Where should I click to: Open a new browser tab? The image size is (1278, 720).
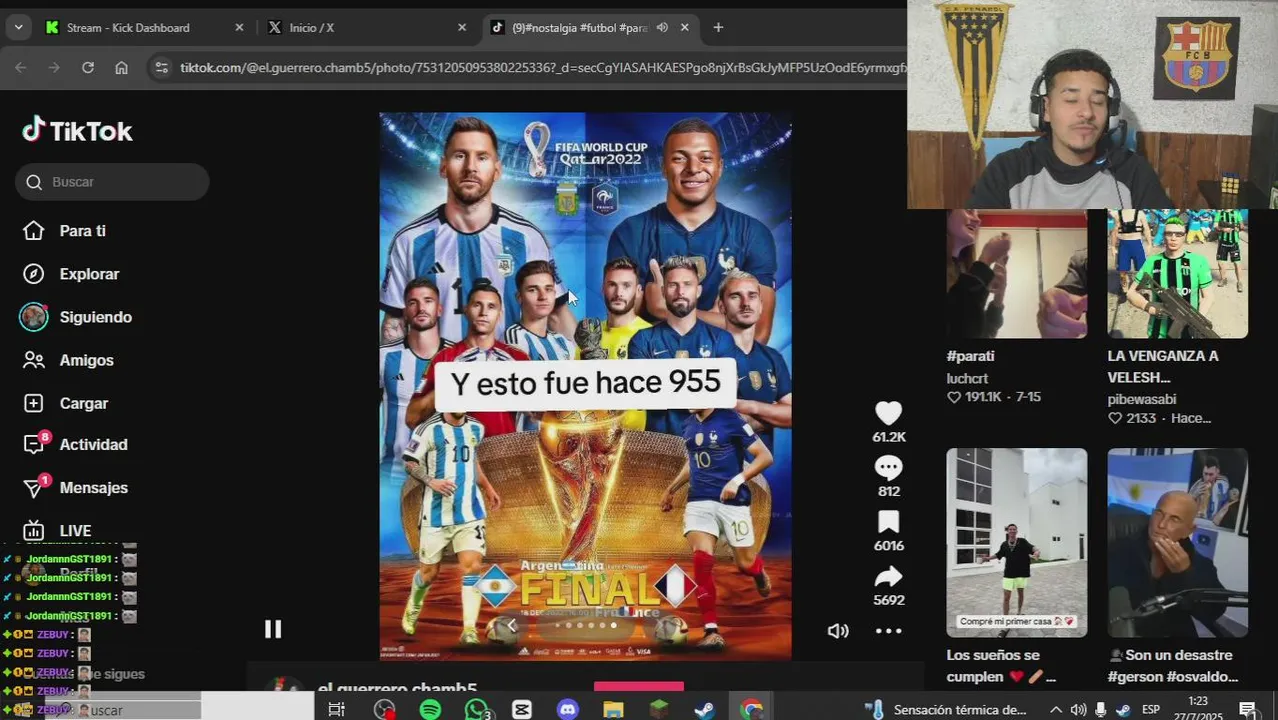[718, 28]
